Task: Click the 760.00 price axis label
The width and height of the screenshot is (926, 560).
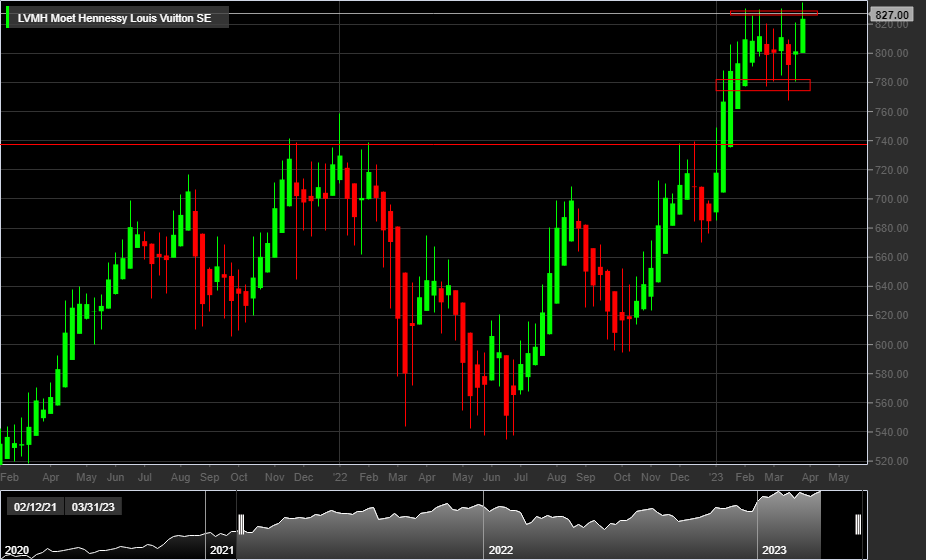Action: point(892,112)
